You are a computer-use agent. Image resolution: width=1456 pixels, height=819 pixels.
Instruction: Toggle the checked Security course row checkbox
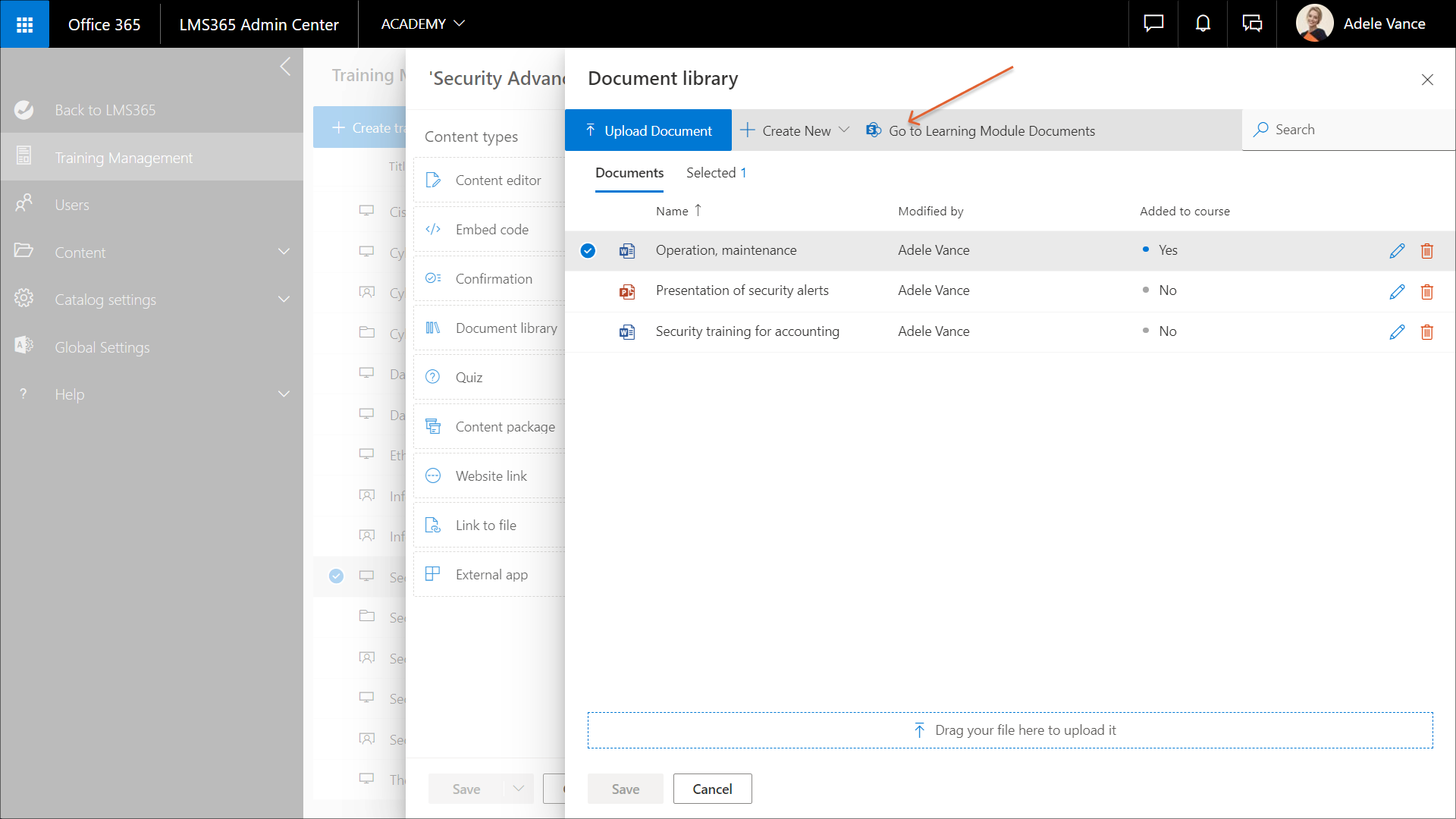click(336, 576)
